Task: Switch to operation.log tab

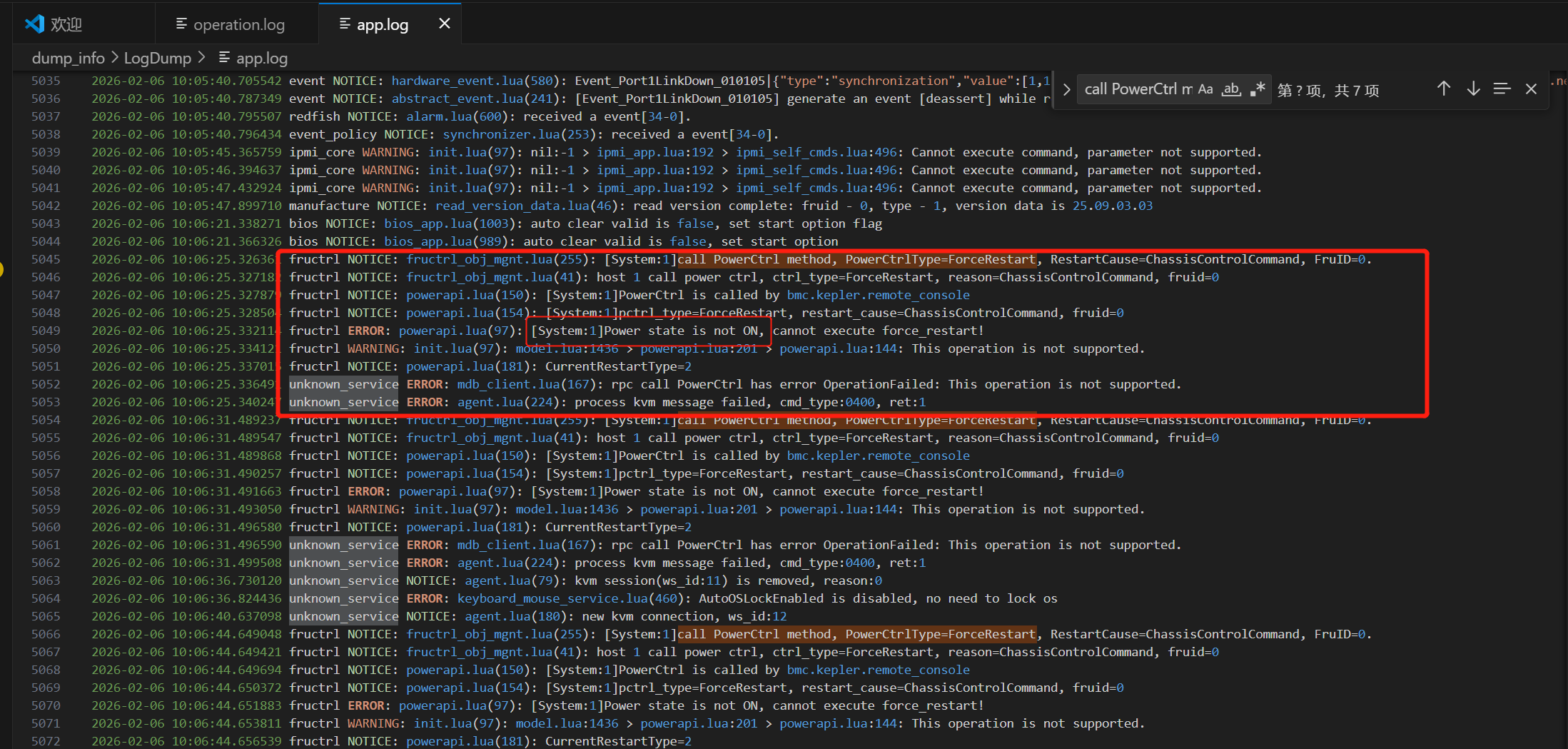Action: pyautogui.click(x=238, y=24)
